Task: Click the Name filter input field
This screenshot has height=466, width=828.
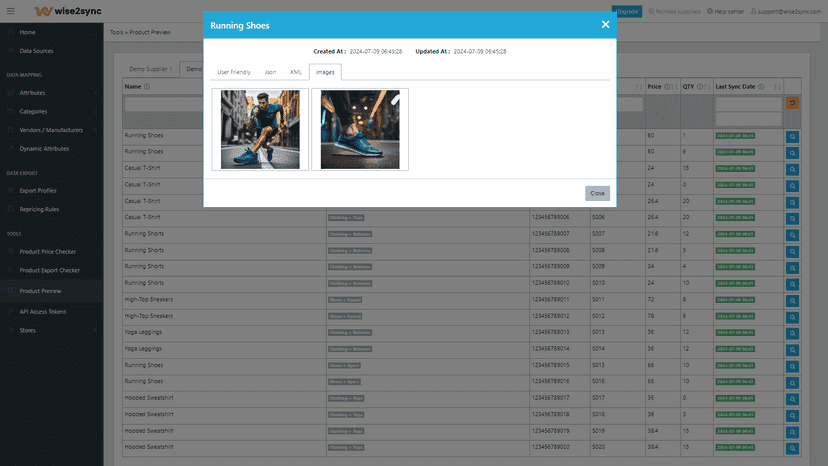Action: coord(163,105)
